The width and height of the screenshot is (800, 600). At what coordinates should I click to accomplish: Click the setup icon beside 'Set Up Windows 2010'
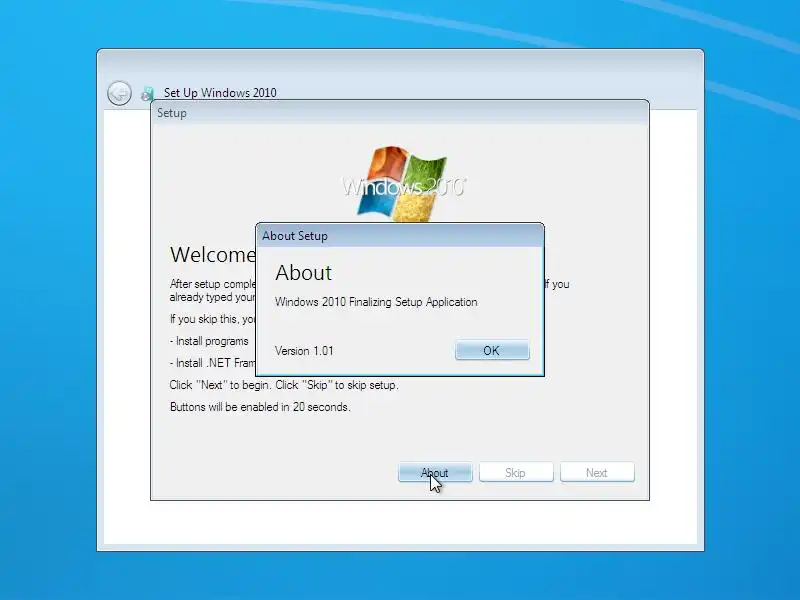(147, 93)
